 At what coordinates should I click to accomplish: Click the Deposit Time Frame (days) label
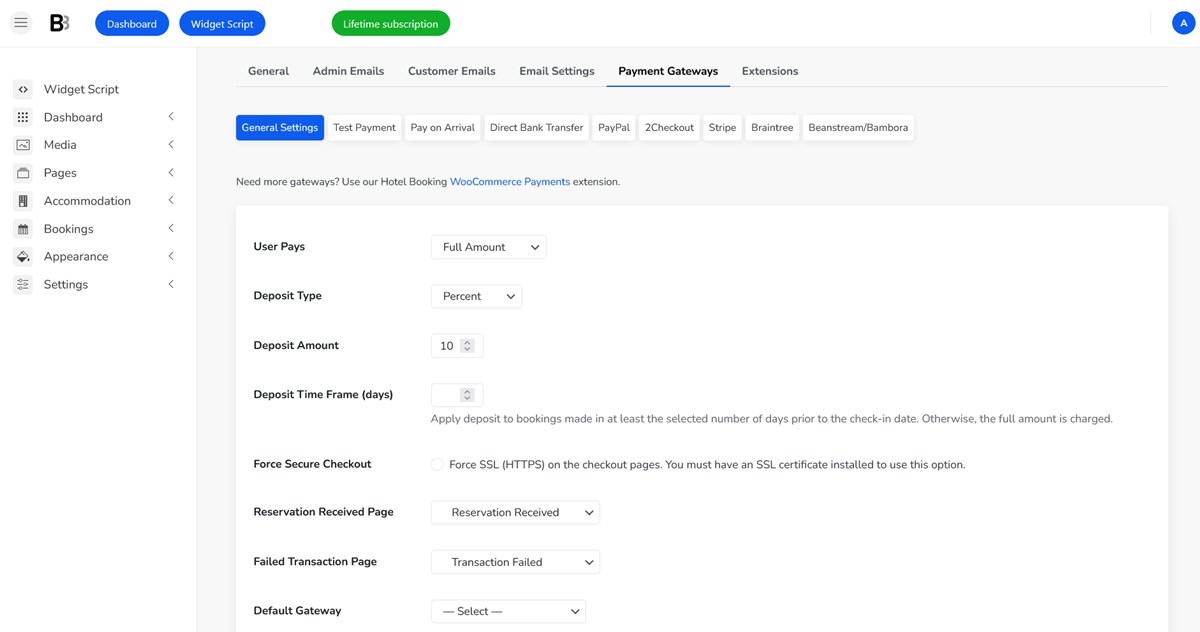pos(323,395)
